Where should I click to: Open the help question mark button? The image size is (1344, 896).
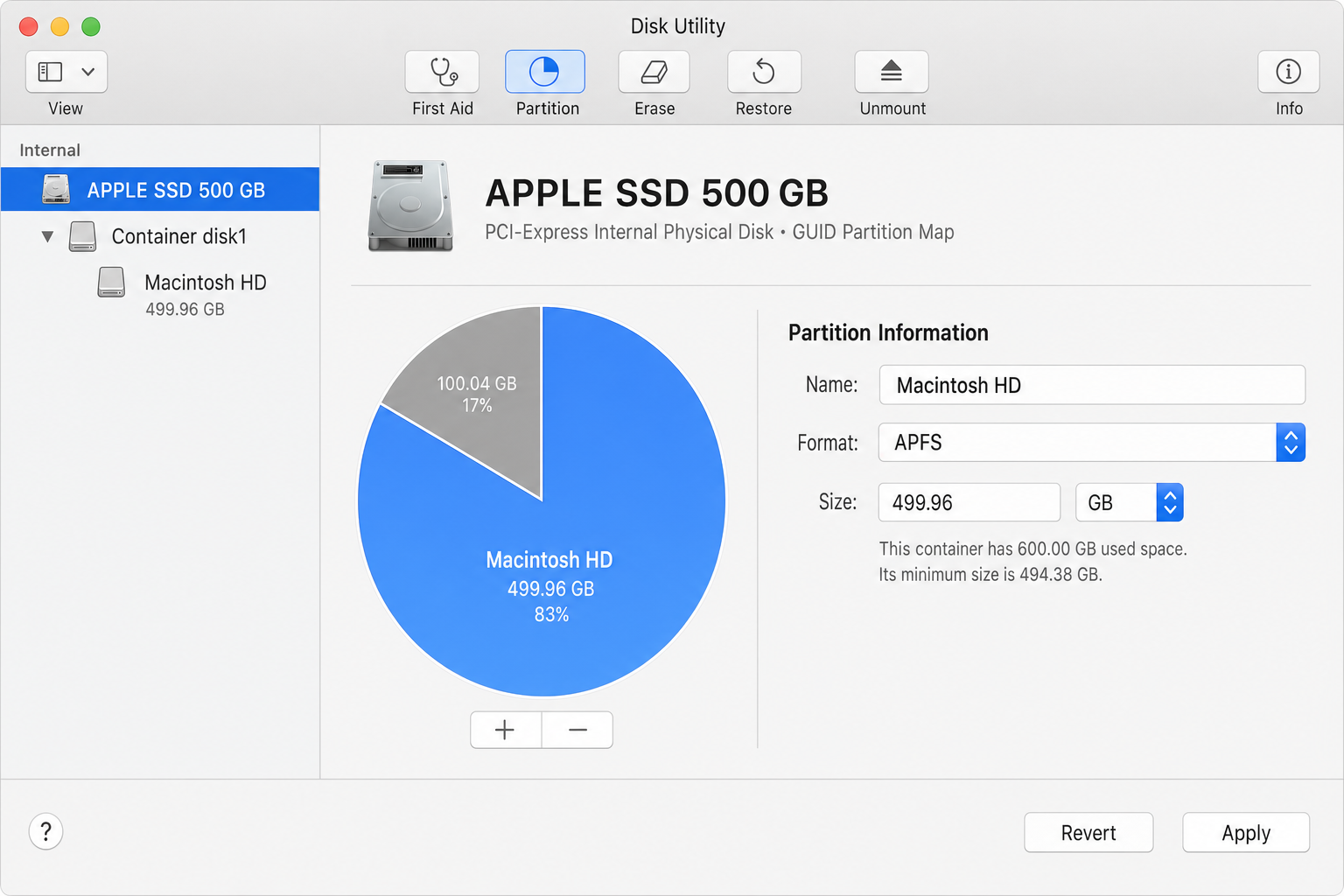coord(46,831)
